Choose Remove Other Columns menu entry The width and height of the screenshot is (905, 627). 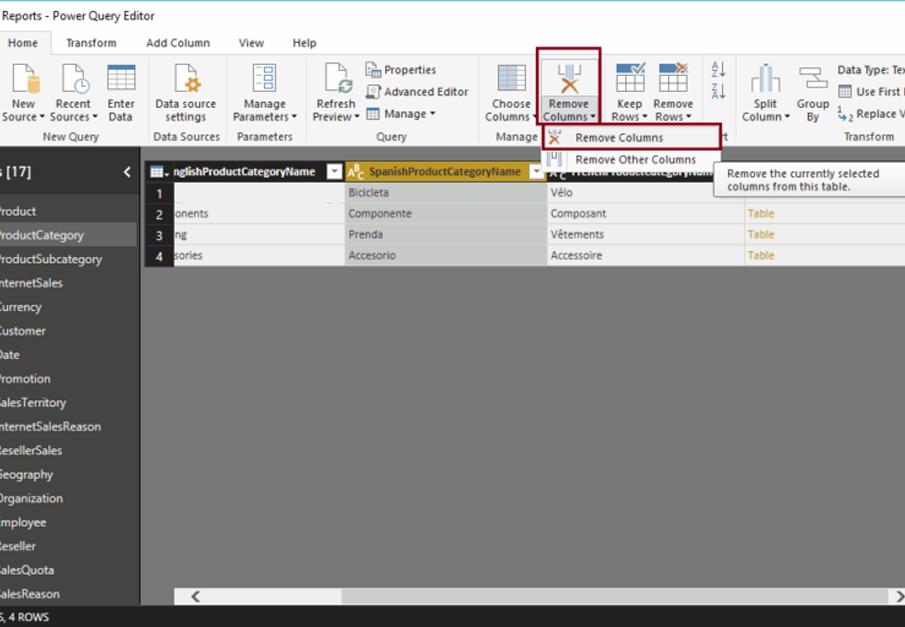point(631,159)
